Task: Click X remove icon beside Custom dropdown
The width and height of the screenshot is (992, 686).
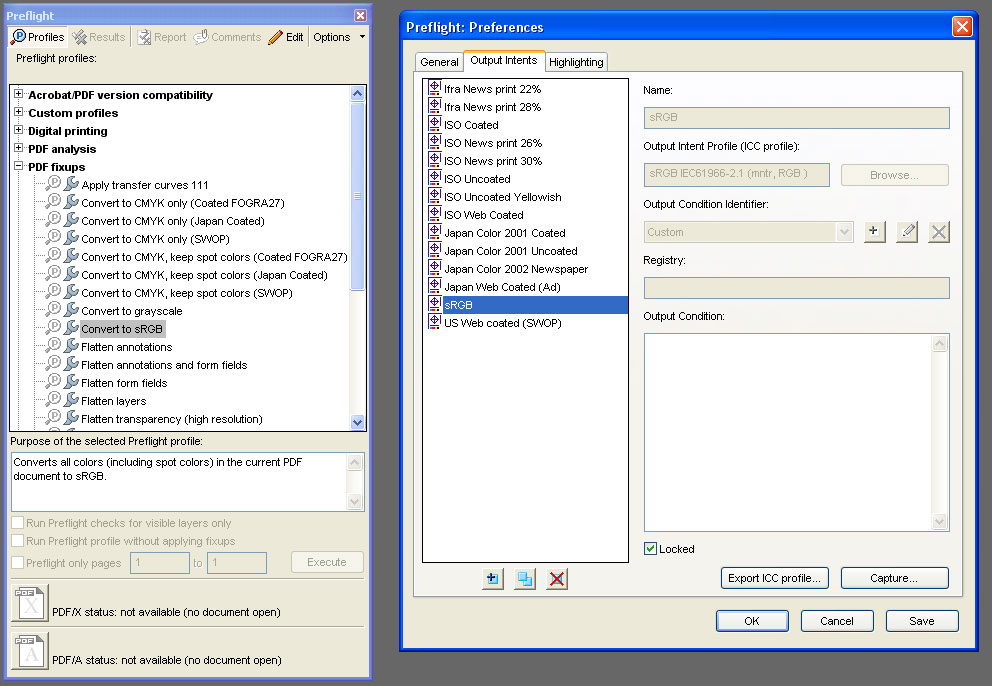Action: pyautogui.click(x=939, y=232)
